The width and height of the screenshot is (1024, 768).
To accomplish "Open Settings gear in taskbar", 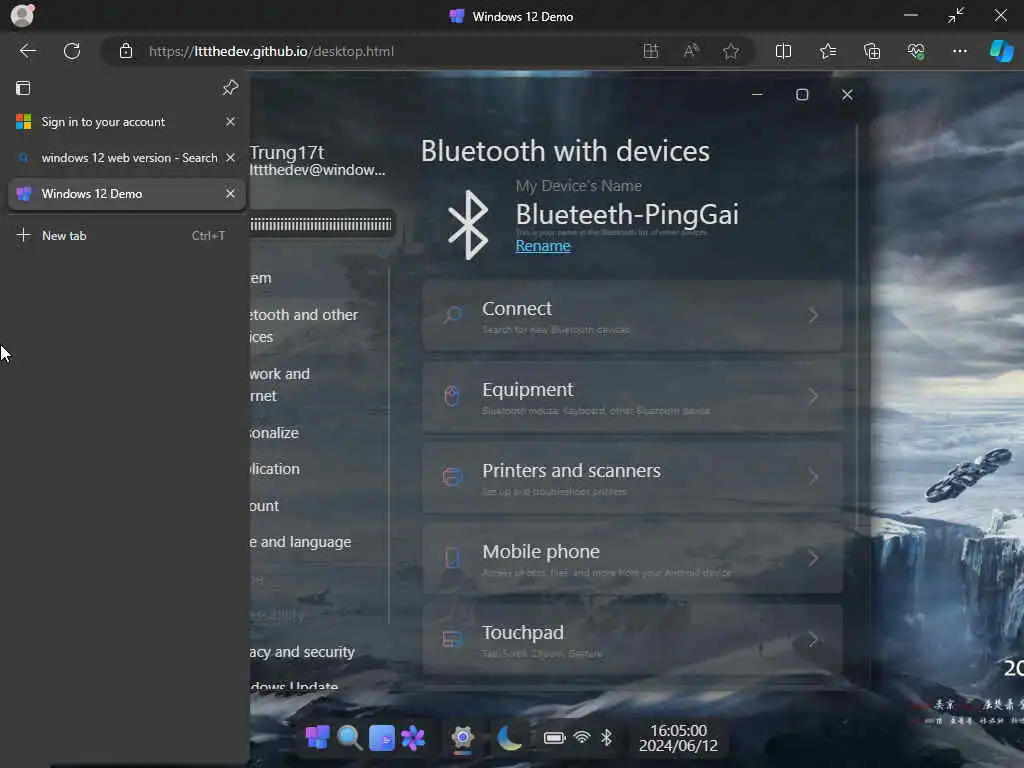I will click(462, 738).
